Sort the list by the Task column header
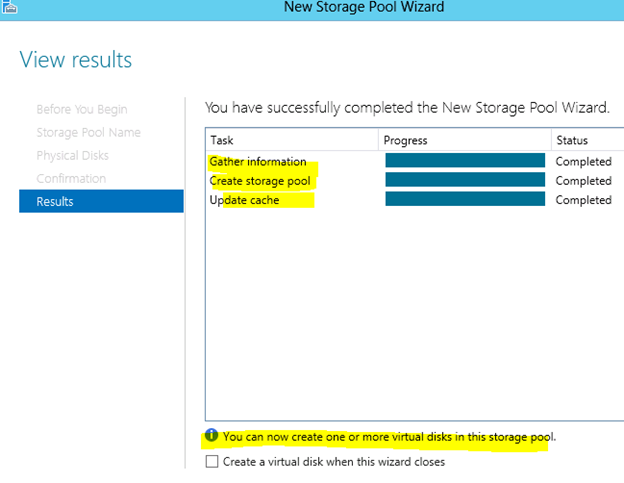 [x=292, y=140]
